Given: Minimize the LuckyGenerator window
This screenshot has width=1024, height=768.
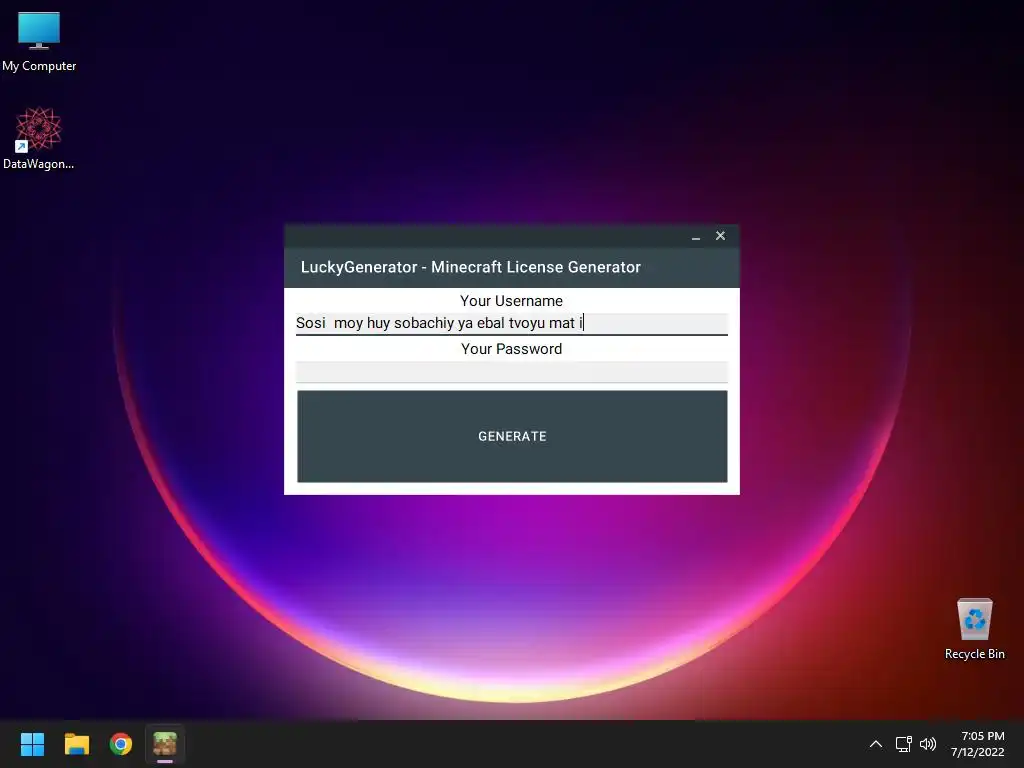Looking at the screenshot, I should 696,236.
